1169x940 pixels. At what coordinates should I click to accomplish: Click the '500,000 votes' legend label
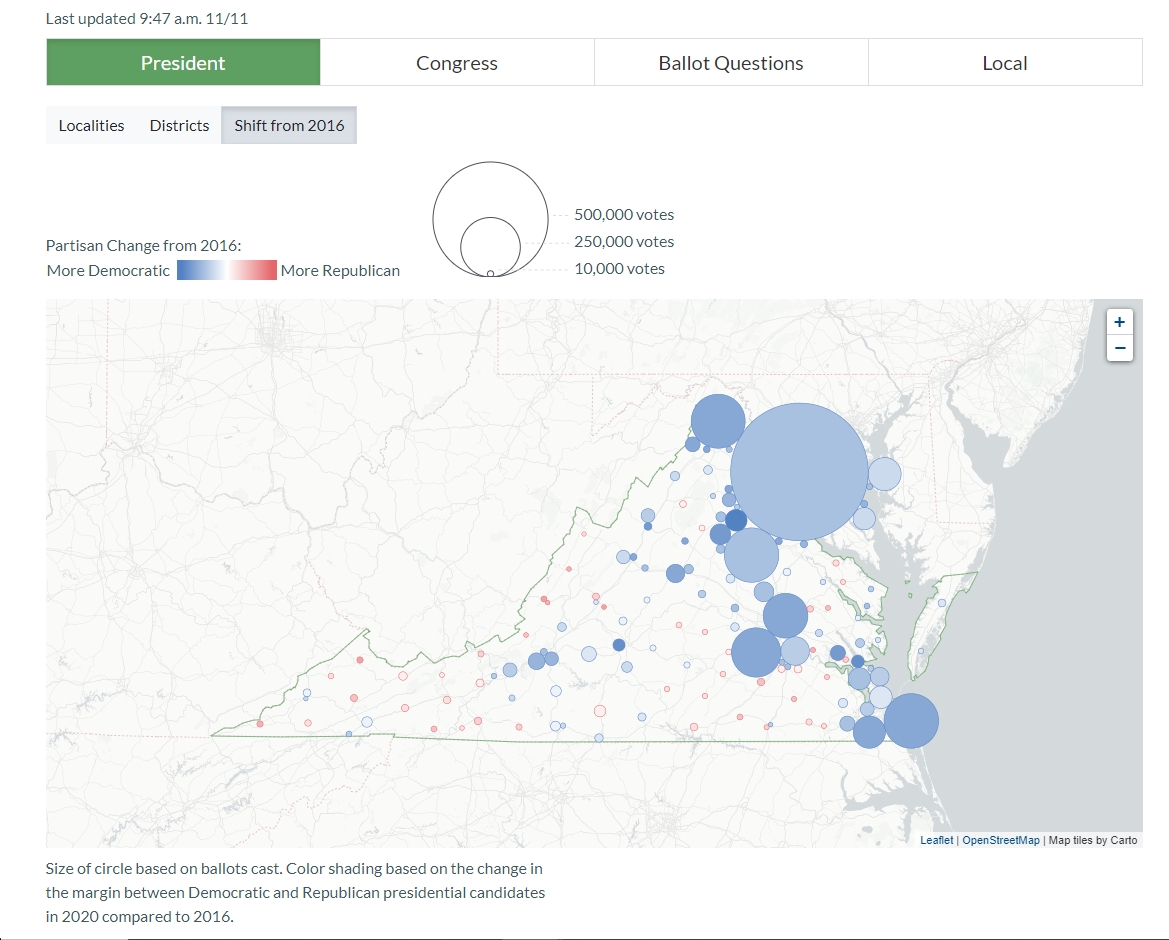pyautogui.click(x=624, y=215)
